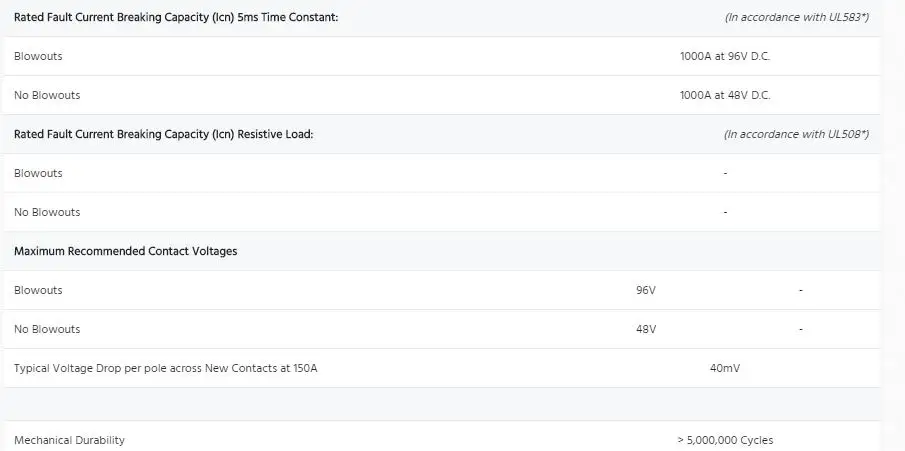Click the dash beside the 96V value

coord(801,290)
